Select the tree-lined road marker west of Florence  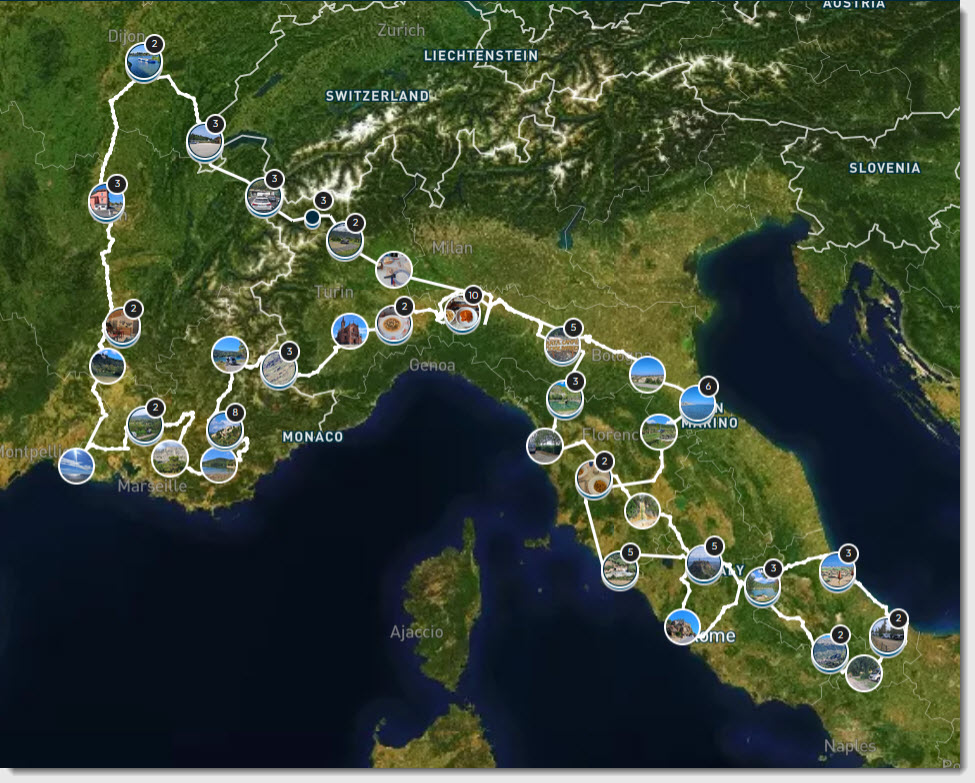[544, 445]
